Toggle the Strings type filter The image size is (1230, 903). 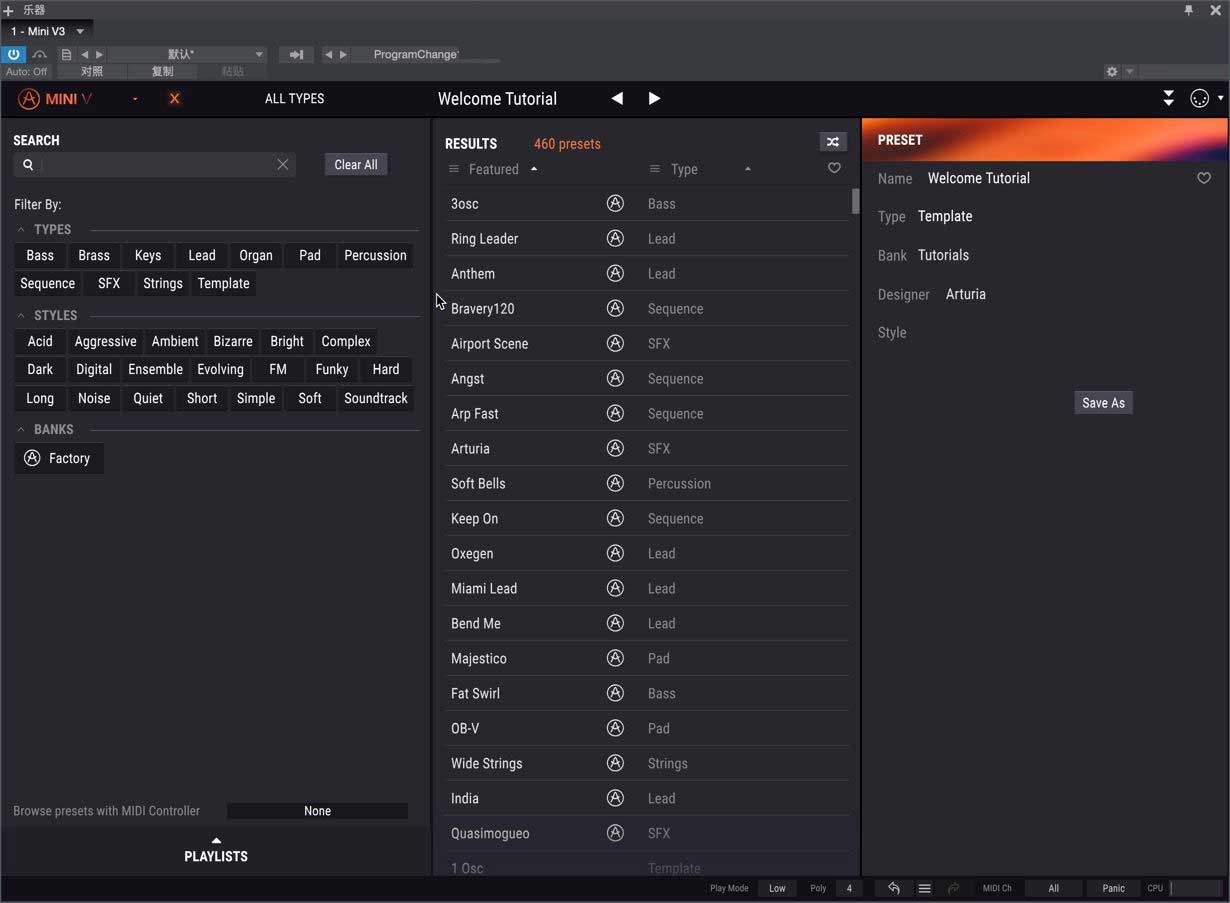point(163,283)
